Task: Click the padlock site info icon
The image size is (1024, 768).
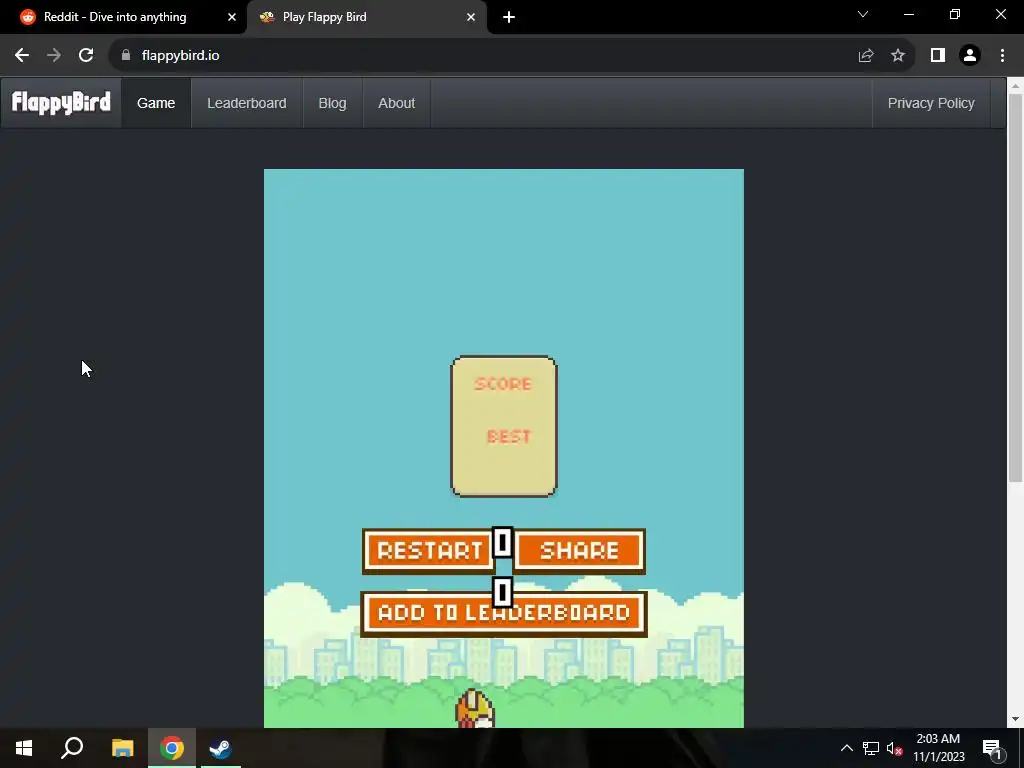Action: pos(126,56)
